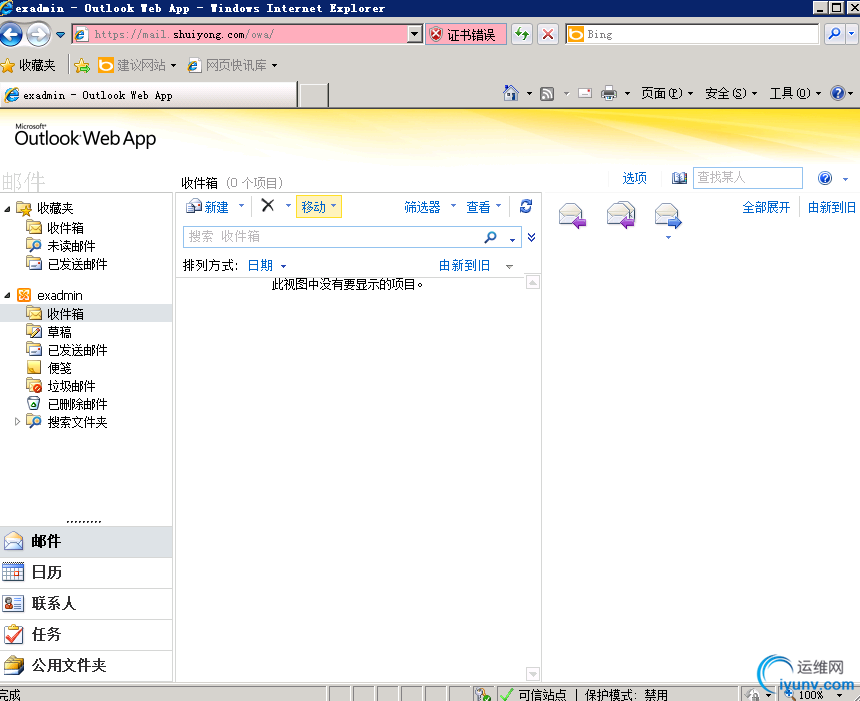Image resolution: width=860 pixels, height=701 pixels.
Task: Switch to Tasks (任务) module
Action: coord(86,635)
